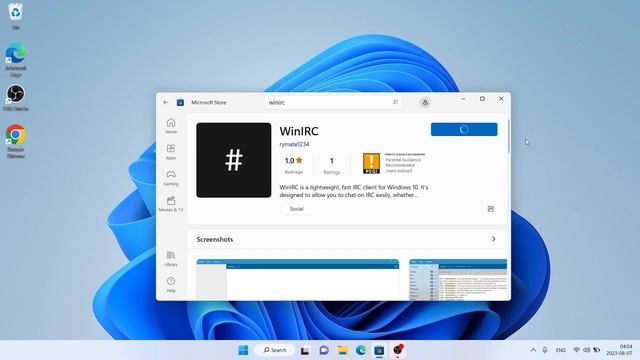Go back in Microsoft Store
Screen dimensions: 640x360
coord(166,102)
